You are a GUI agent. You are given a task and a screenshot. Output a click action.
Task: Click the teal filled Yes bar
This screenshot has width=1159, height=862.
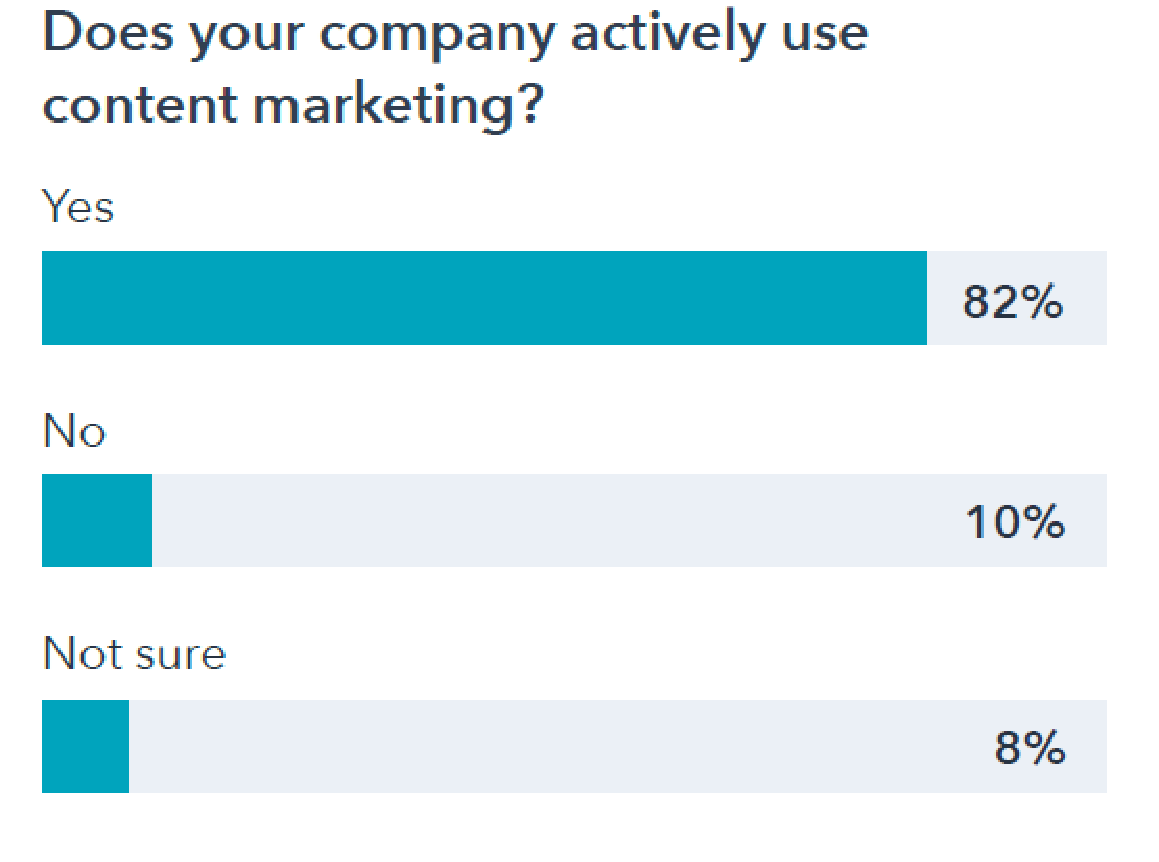tap(484, 298)
